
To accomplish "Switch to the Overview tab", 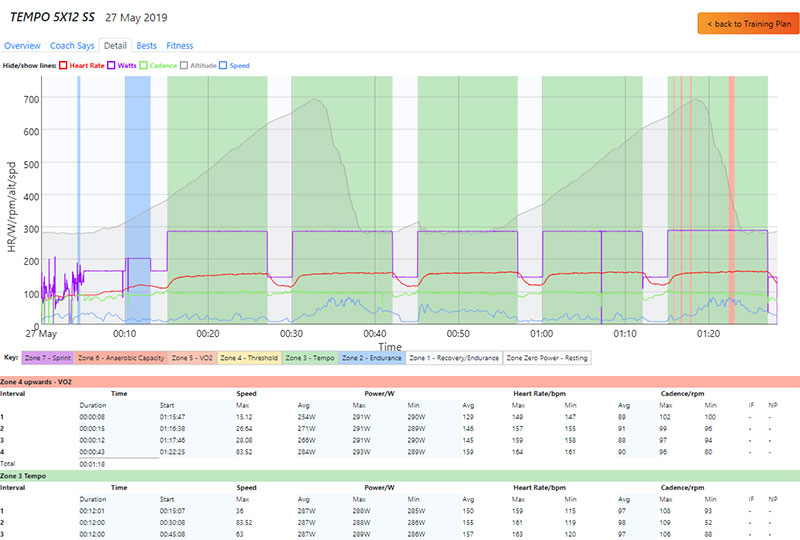I will 22,45.
